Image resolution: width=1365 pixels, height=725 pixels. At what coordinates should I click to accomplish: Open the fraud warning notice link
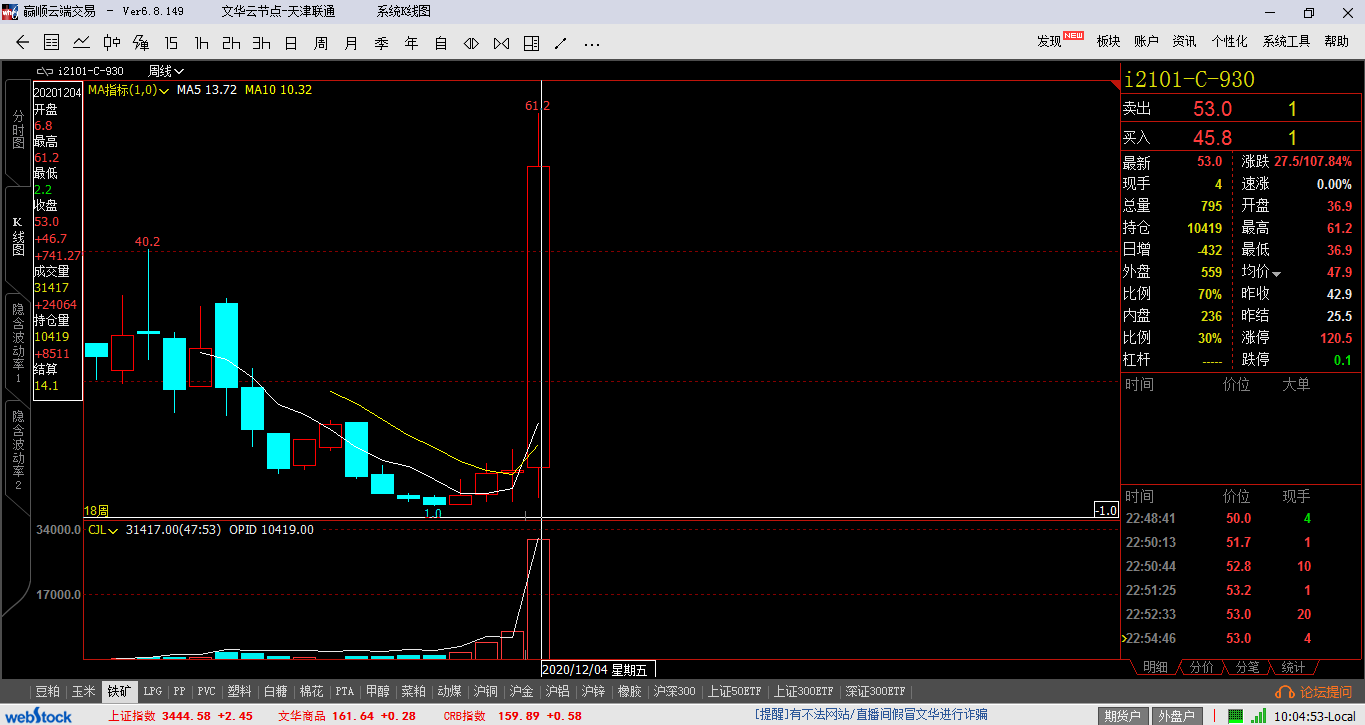[871, 714]
